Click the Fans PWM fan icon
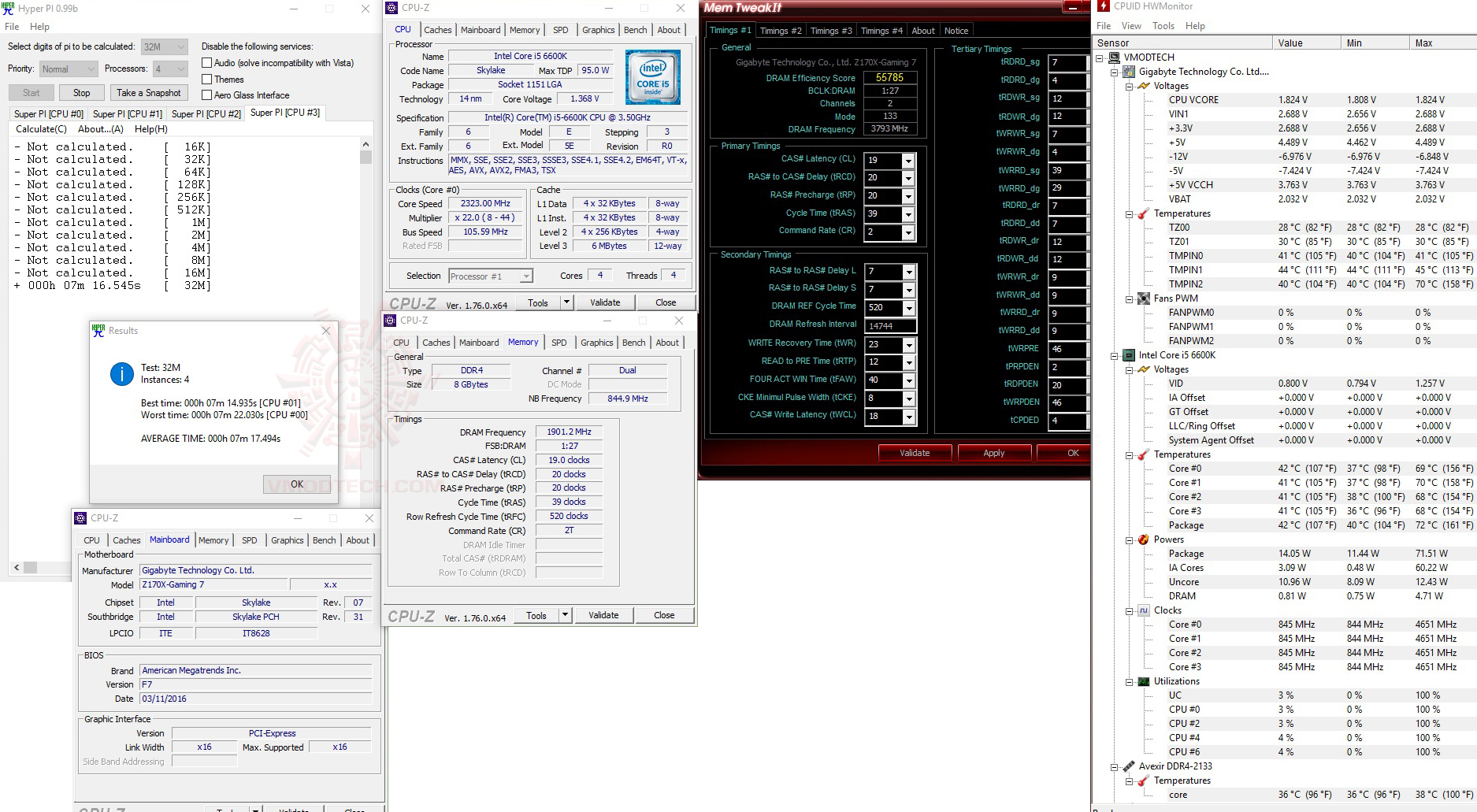1477x812 pixels. [x=1144, y=298]
